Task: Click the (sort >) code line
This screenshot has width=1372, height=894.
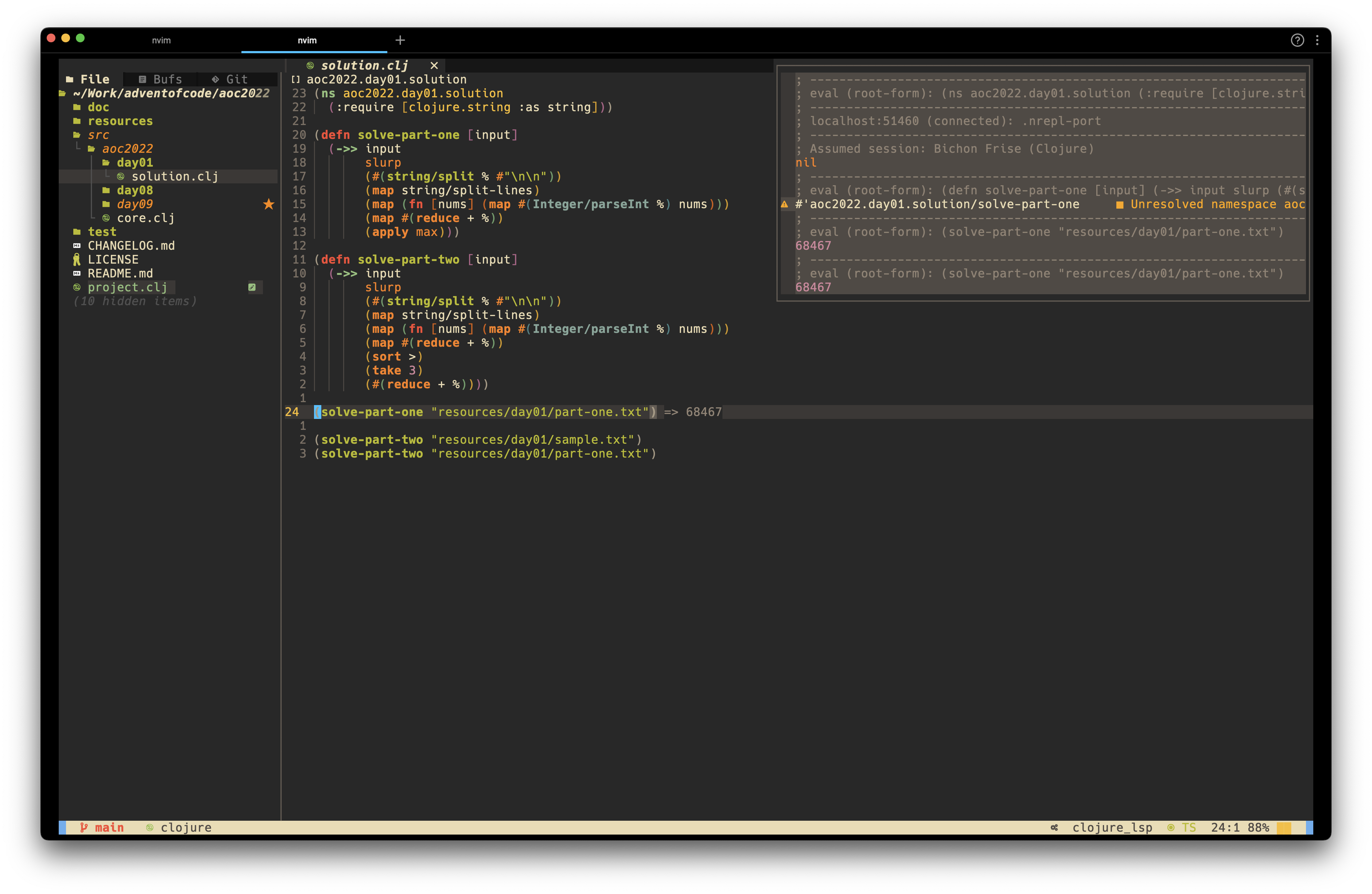Action: coord(394,356)
